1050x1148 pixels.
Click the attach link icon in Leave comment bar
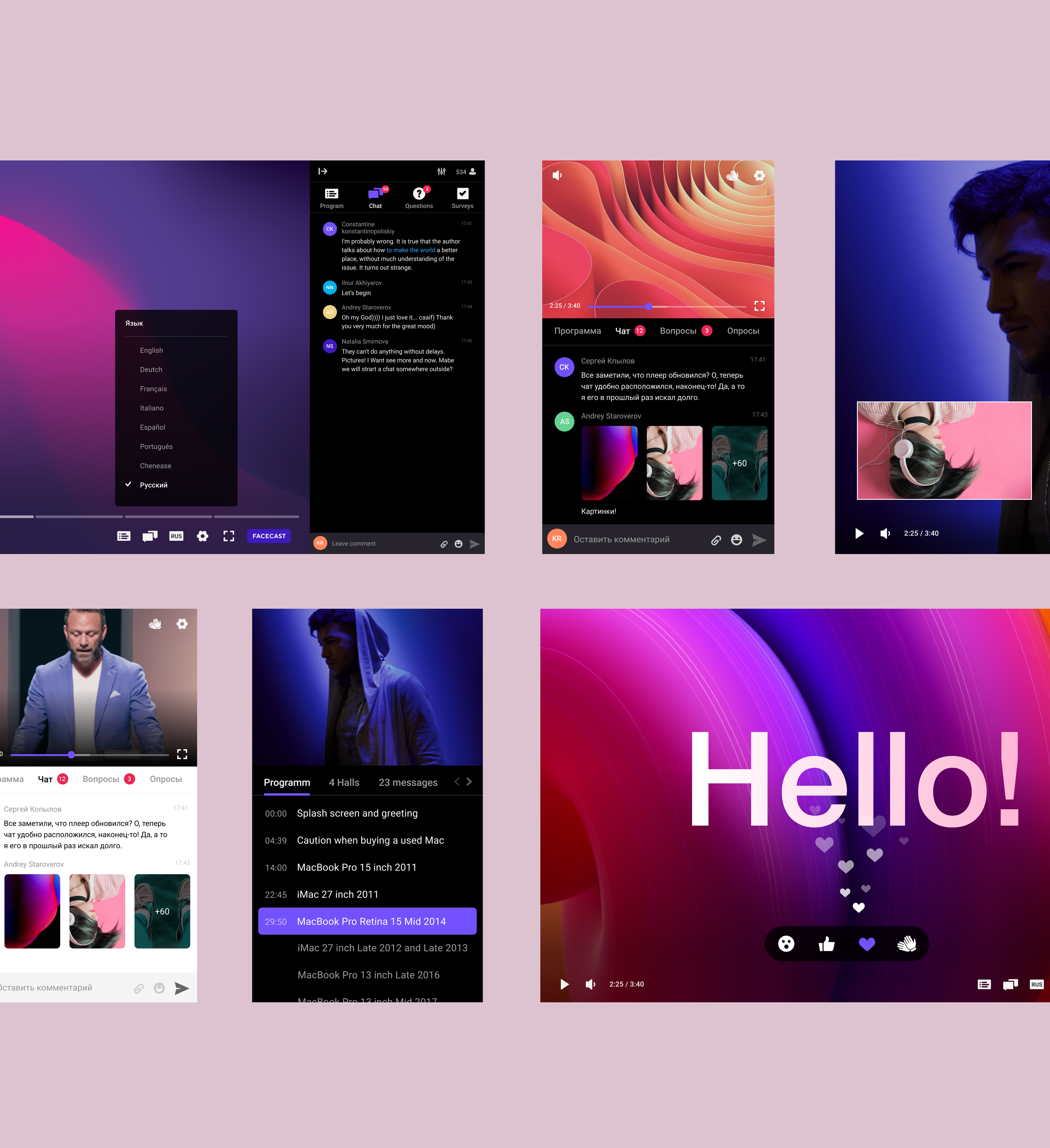coord(444,544)
